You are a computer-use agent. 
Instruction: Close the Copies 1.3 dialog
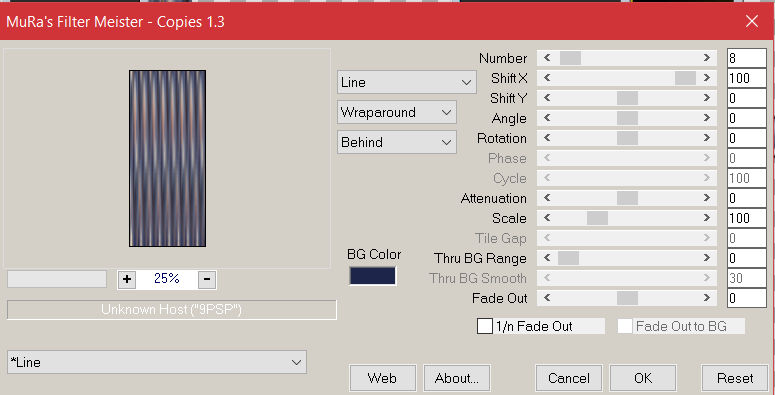click(752, 21)
